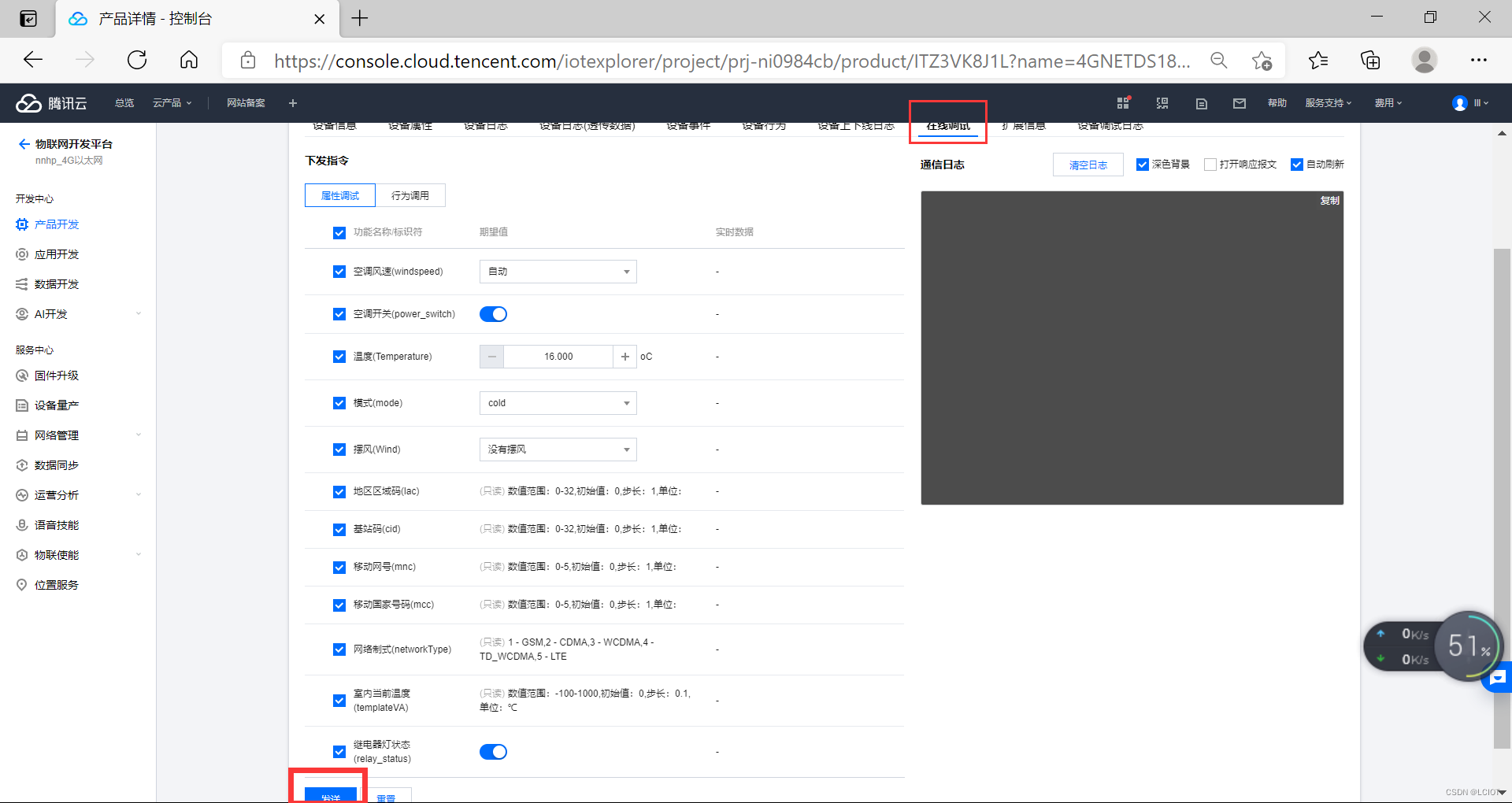The height and width of the screenshot is (803, 1512).
Task: Uncheck the 空调风速 windspeed checkbox
Action: pos(339,272)
